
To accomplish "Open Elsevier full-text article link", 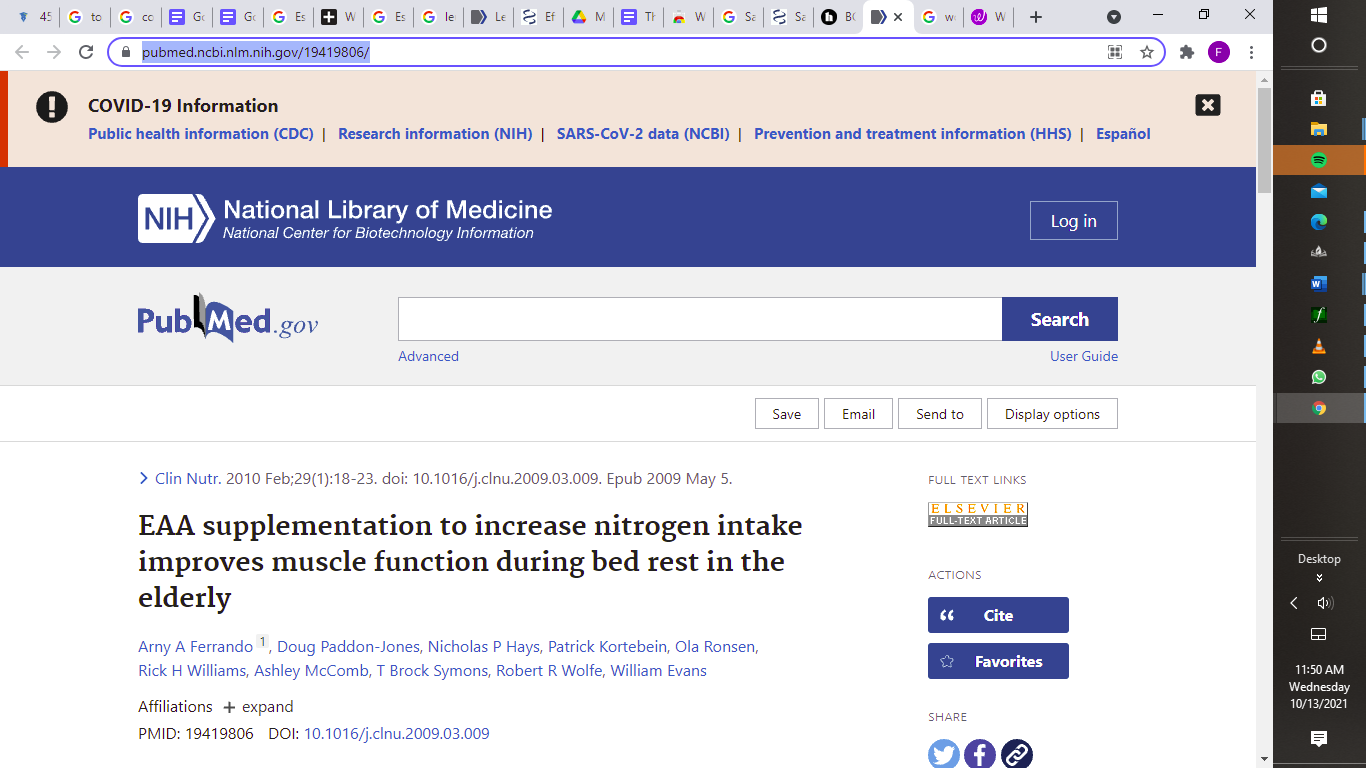I will point(977,514).
